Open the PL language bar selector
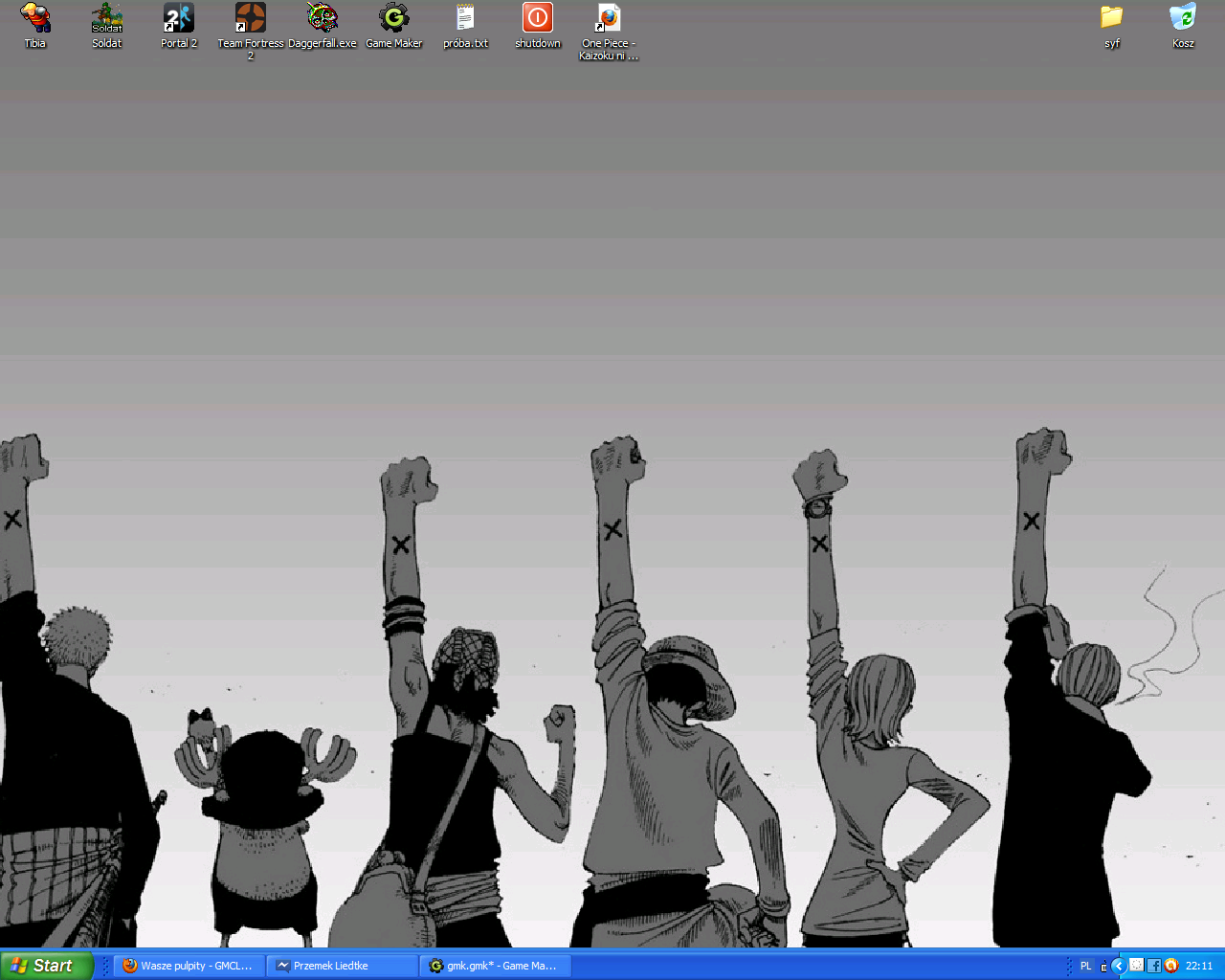The height and width of the screenshot is (980, 1225). [1085, 966]
